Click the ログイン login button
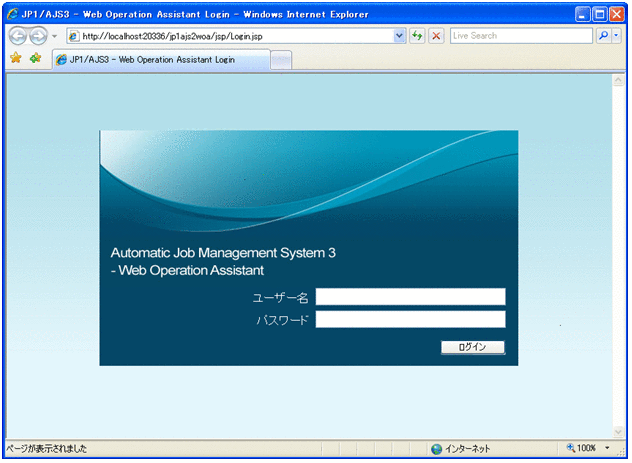Screen dimensions: 632x463 (x=472, y=347)
